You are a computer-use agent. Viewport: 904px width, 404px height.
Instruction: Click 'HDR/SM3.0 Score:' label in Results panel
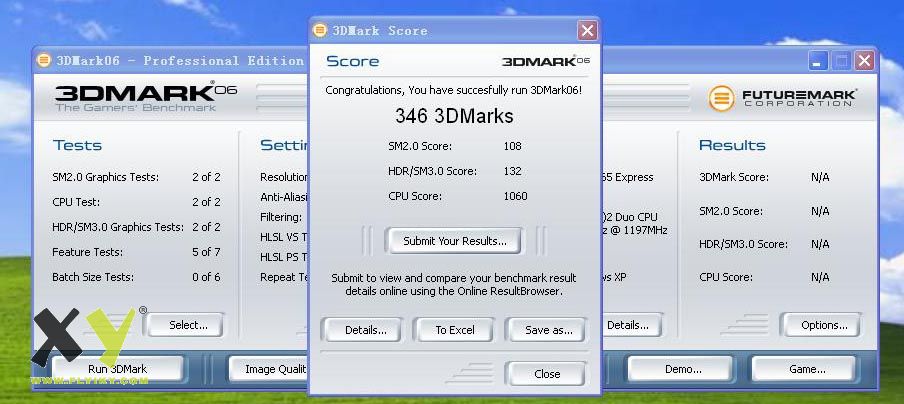744,244
